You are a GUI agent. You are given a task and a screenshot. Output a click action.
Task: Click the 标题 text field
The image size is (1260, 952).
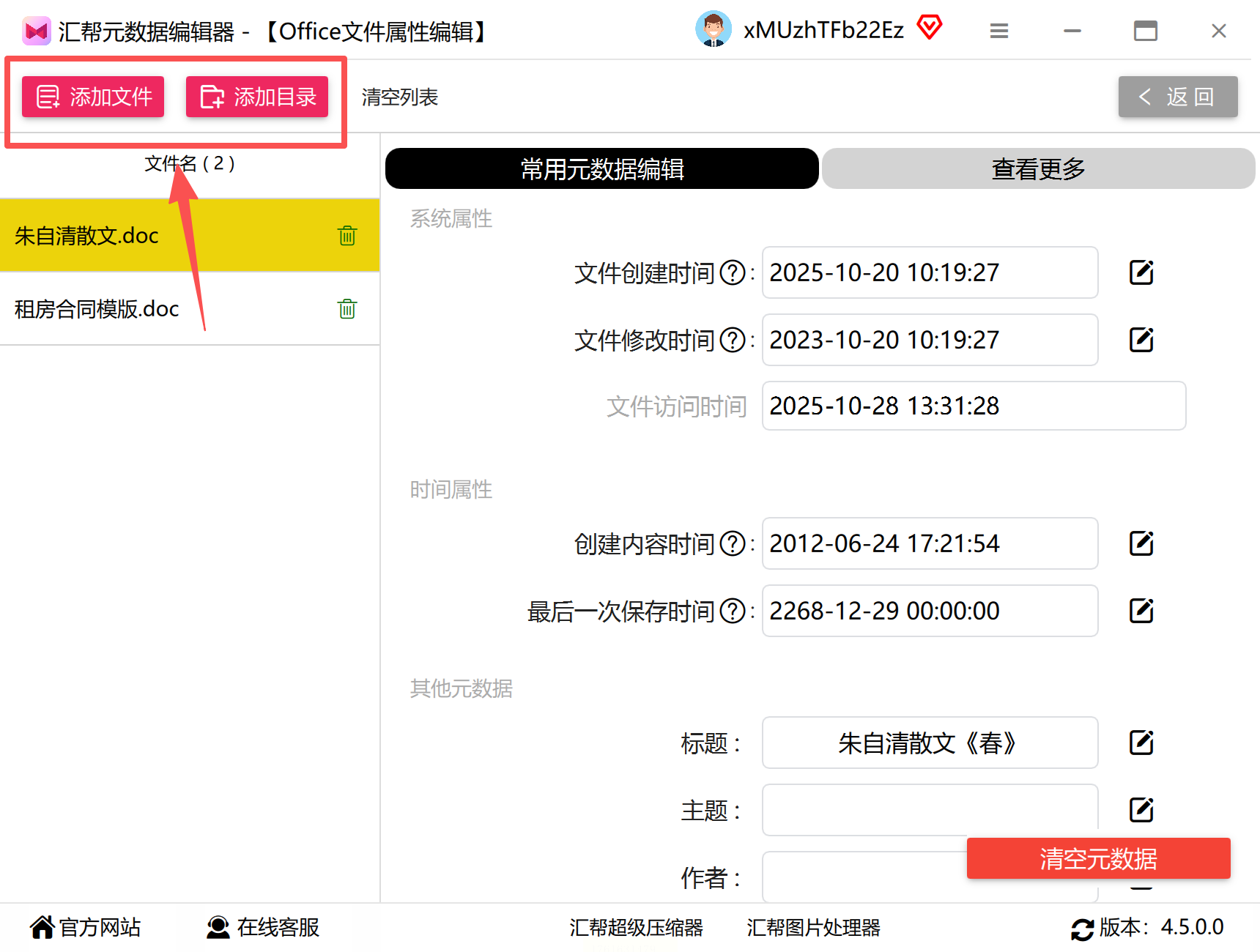[x=930, y=743]
